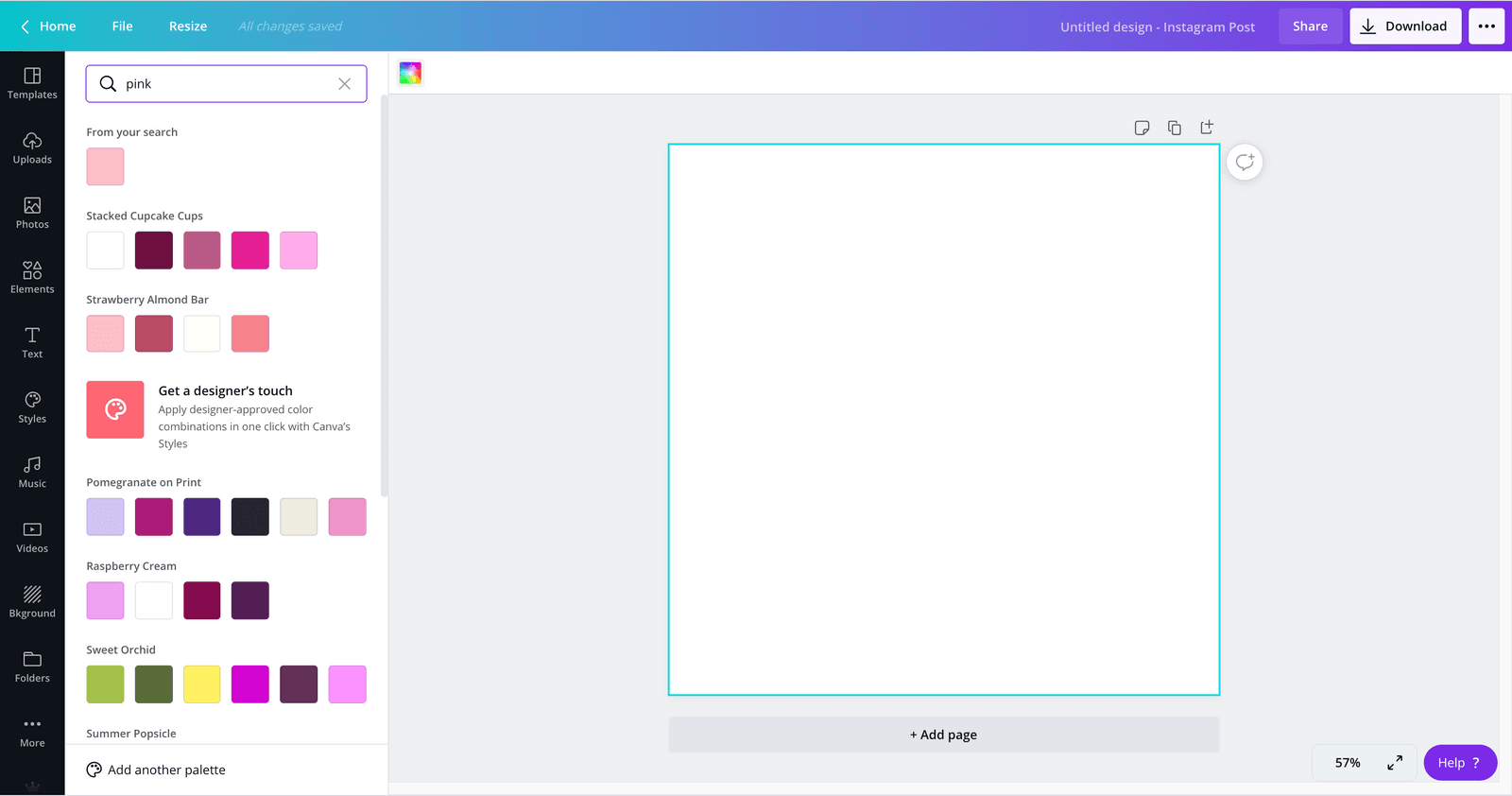Open the Music panel
The image size is (1512, 796).
32,472
